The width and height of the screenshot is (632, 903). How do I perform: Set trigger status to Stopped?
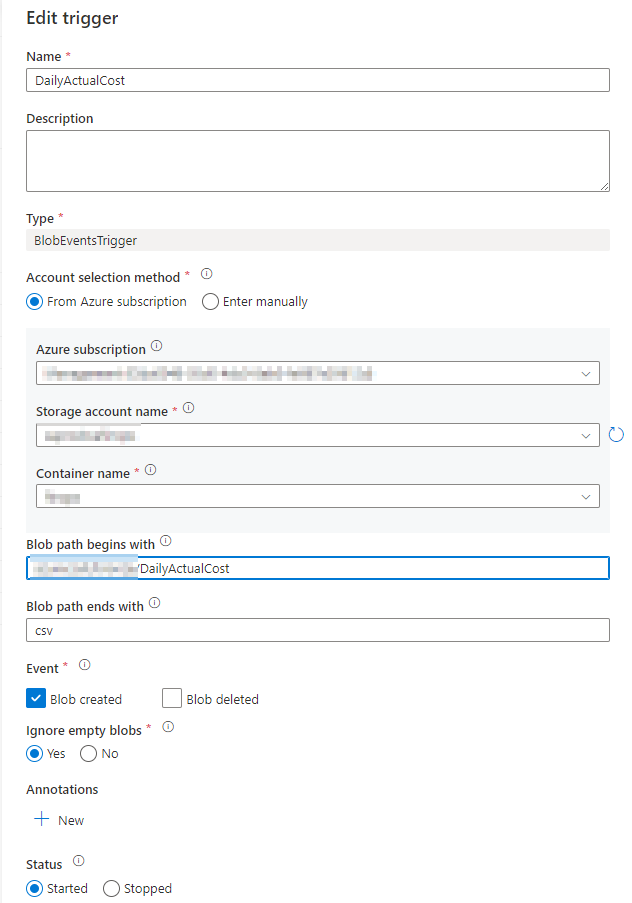pos(112,888)
